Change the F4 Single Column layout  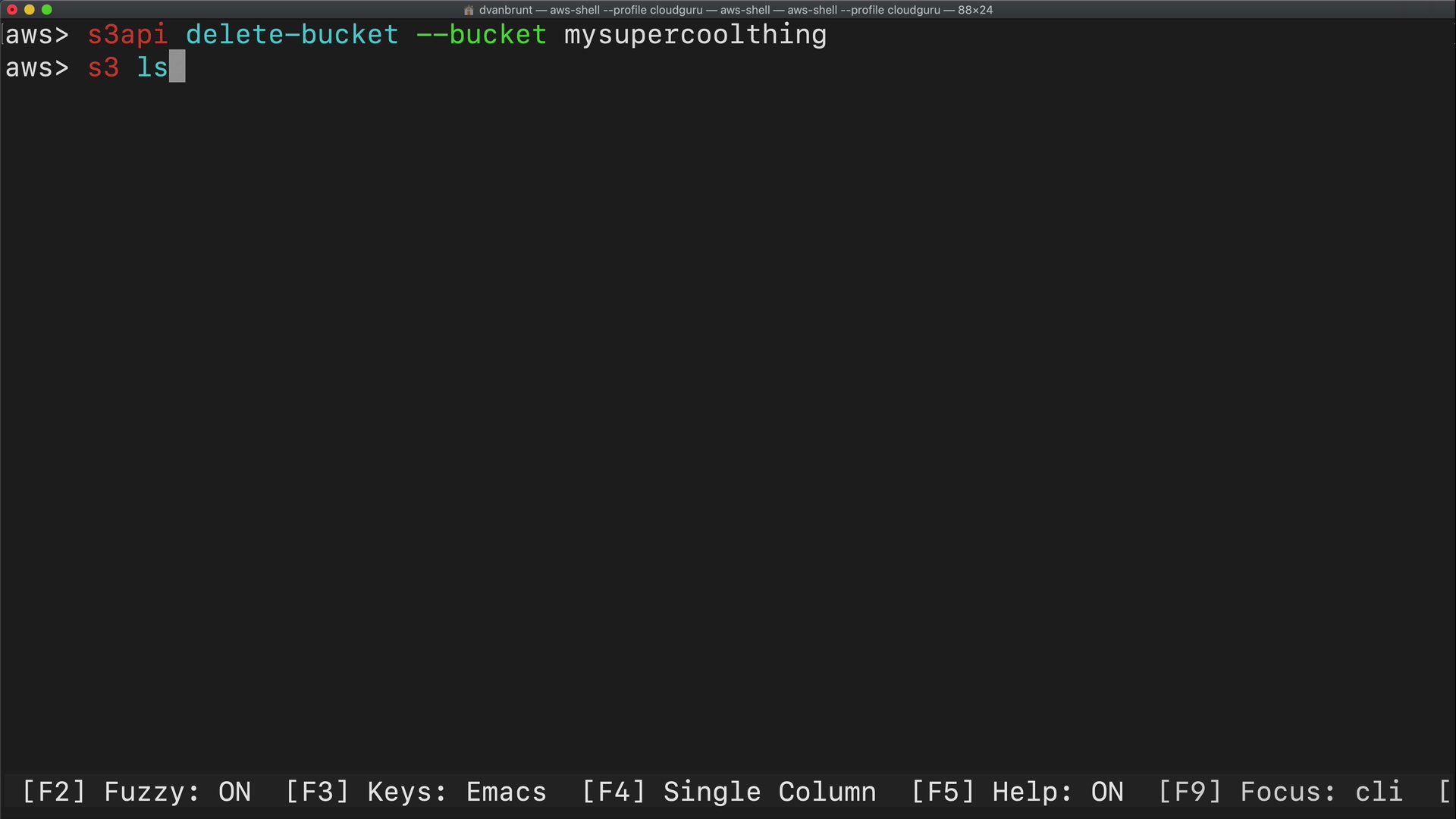point(728,792)
